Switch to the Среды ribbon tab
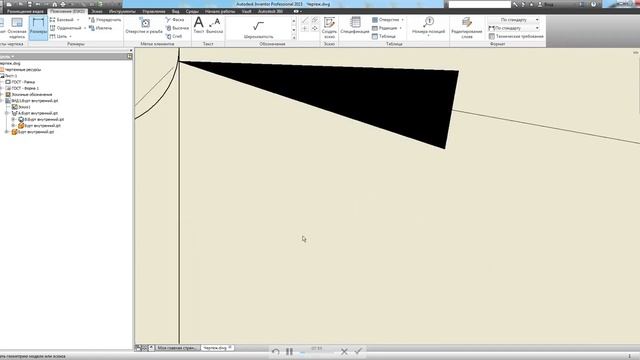This screenshot has height=360, width=640. point(192,11)
